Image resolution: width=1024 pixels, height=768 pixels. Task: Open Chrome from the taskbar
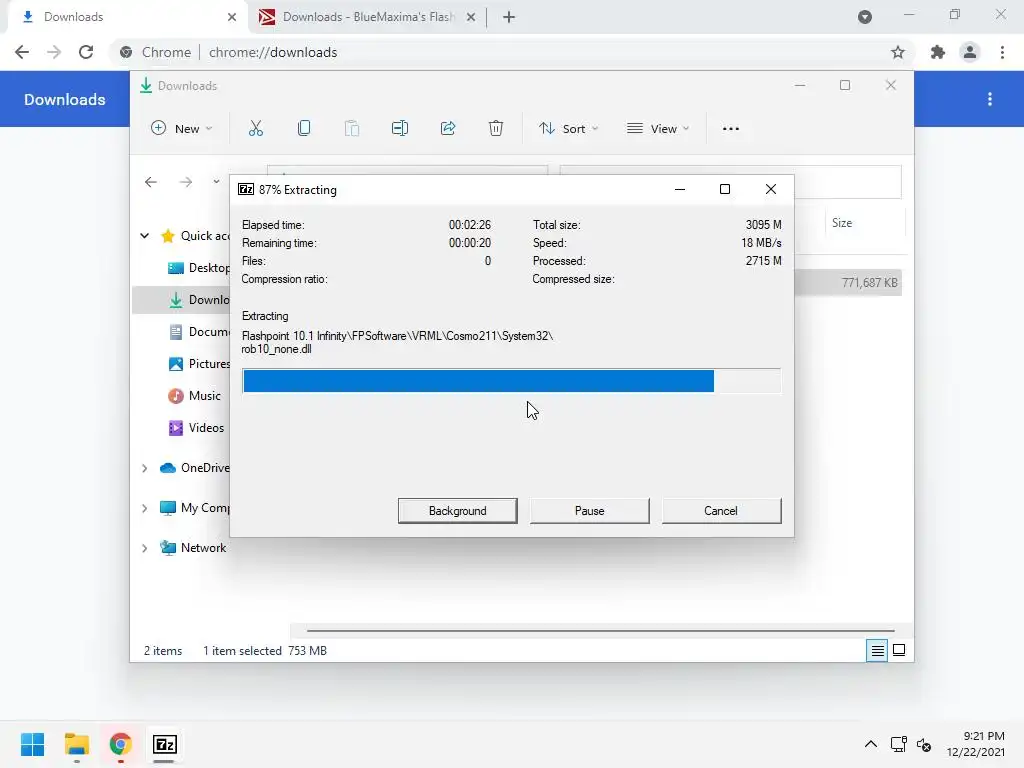[x=120, y=744]
